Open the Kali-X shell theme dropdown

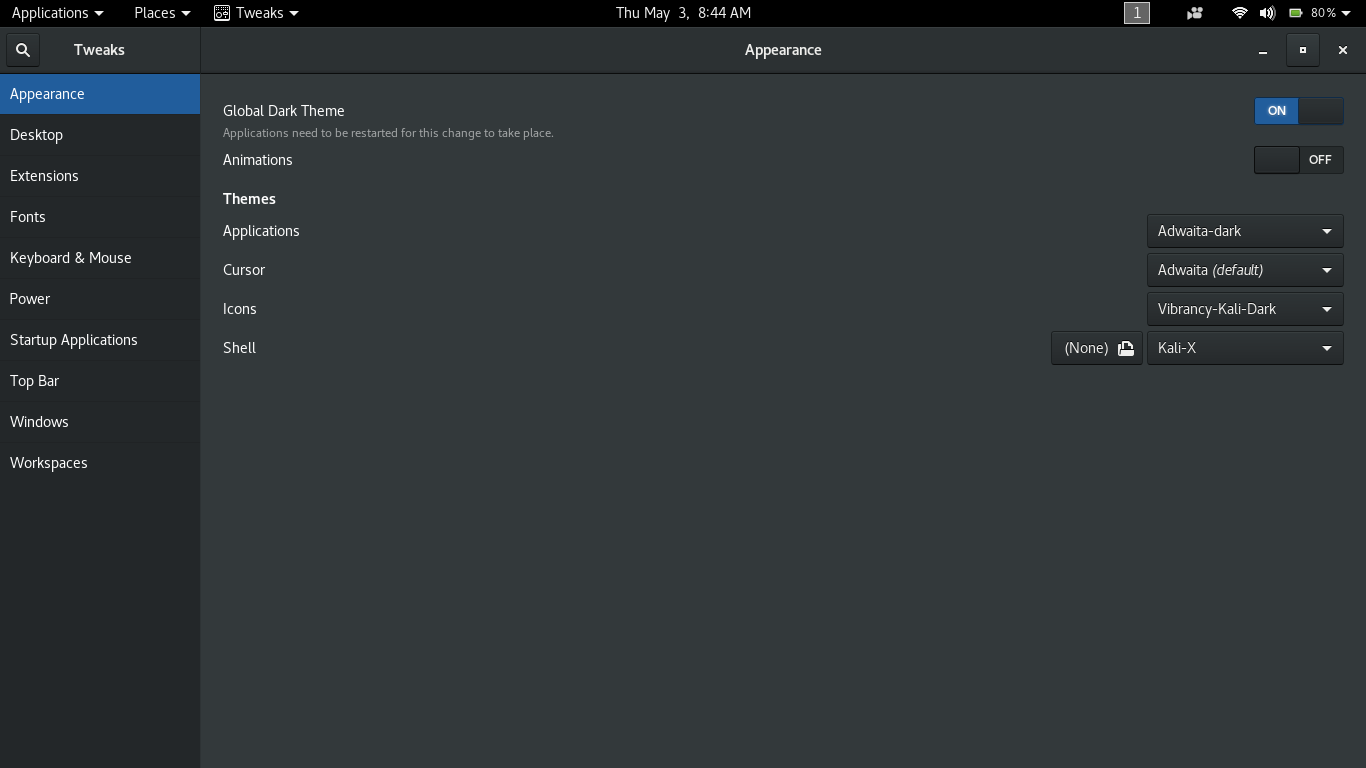[x=1244, y=348]
